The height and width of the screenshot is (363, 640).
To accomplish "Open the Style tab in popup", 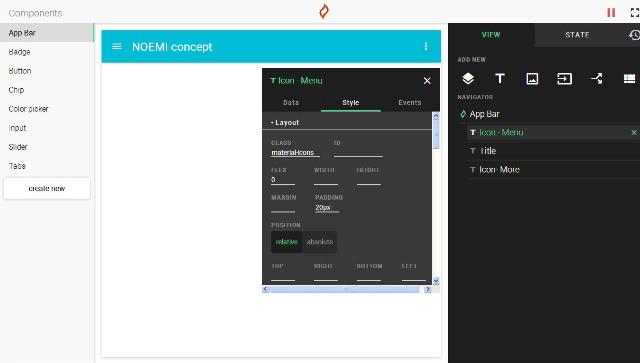I will pyautogui.click(x=351, y=102).
